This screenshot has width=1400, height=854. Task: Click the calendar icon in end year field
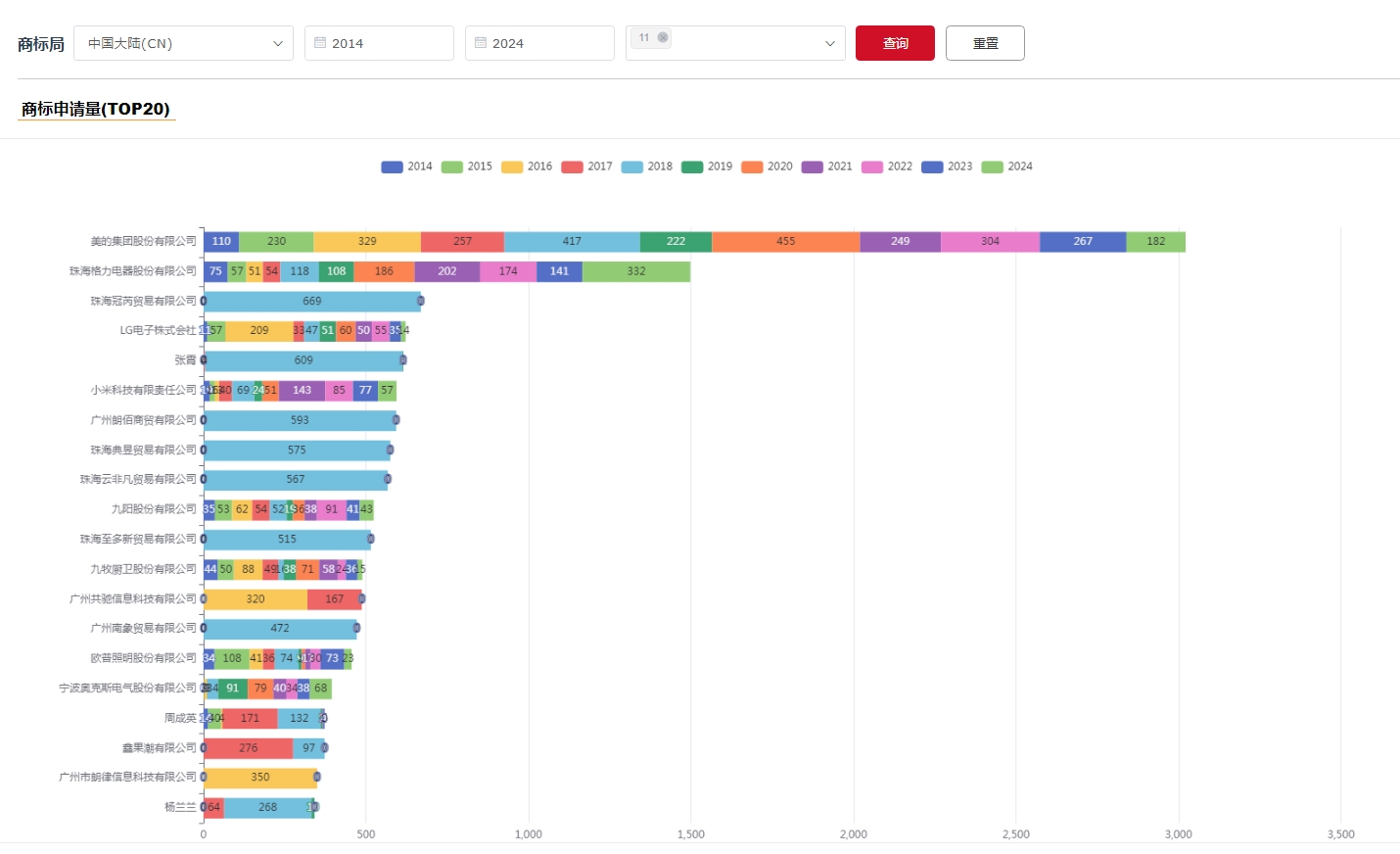tap(481, 43)
